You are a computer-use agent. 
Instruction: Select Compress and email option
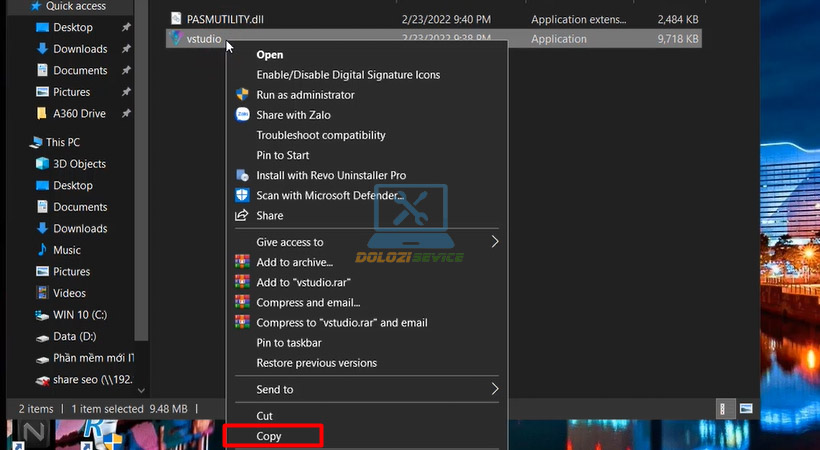coord(308,302)
